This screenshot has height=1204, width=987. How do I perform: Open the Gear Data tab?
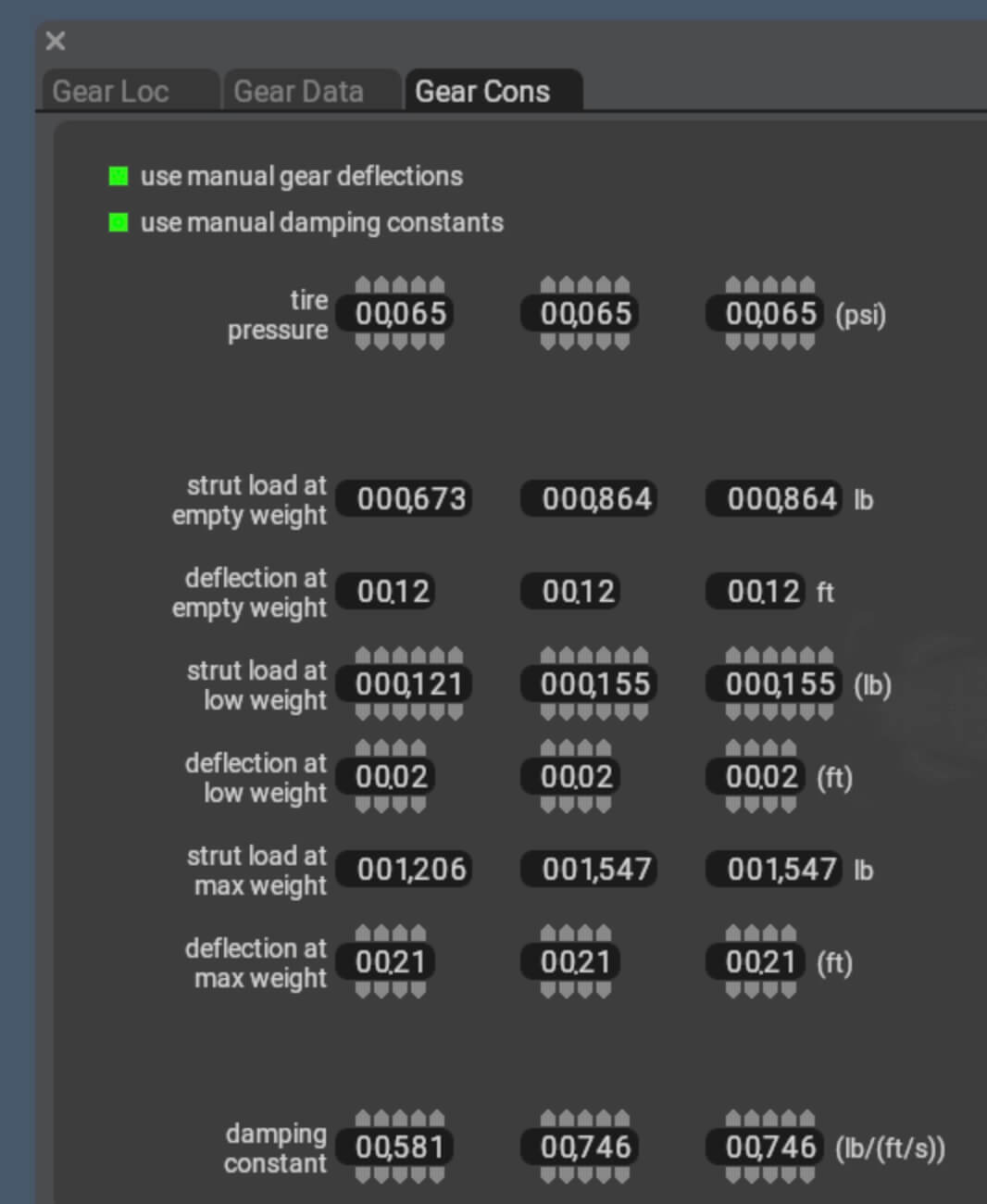click(x=299, y=91)
